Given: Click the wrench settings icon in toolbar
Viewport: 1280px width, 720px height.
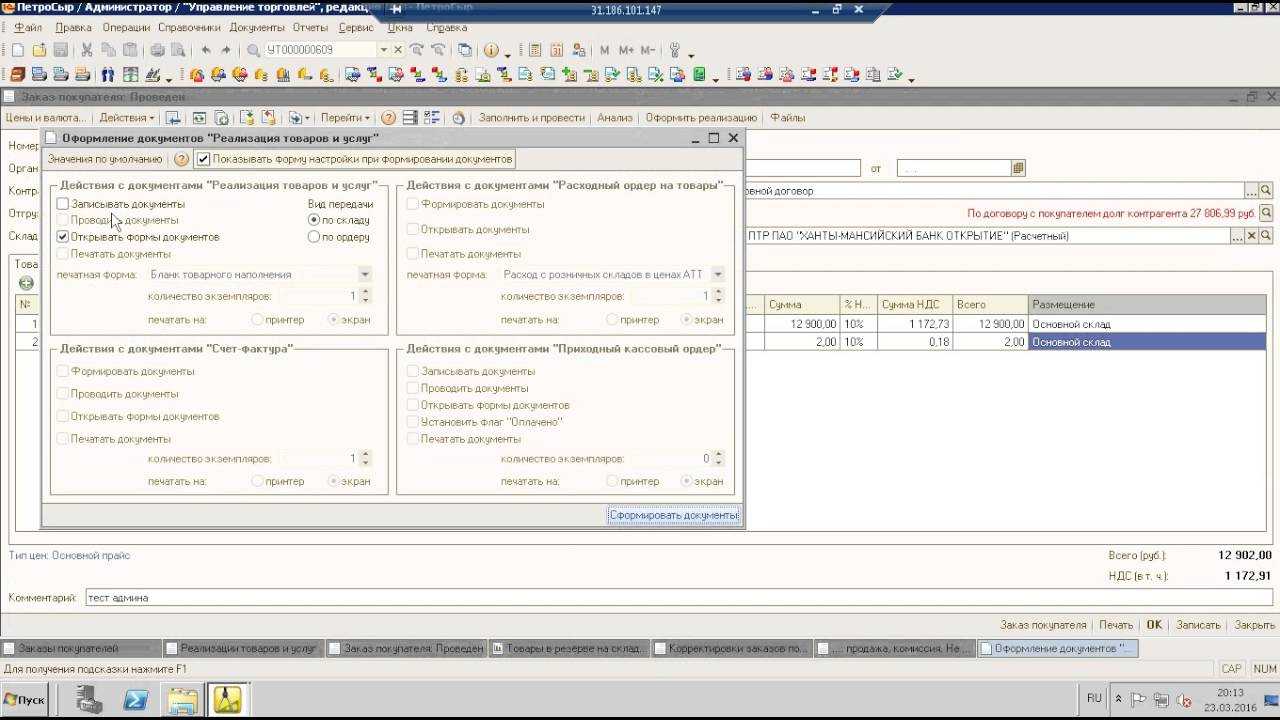Looking at the screenshot, I should coord(674,50).
